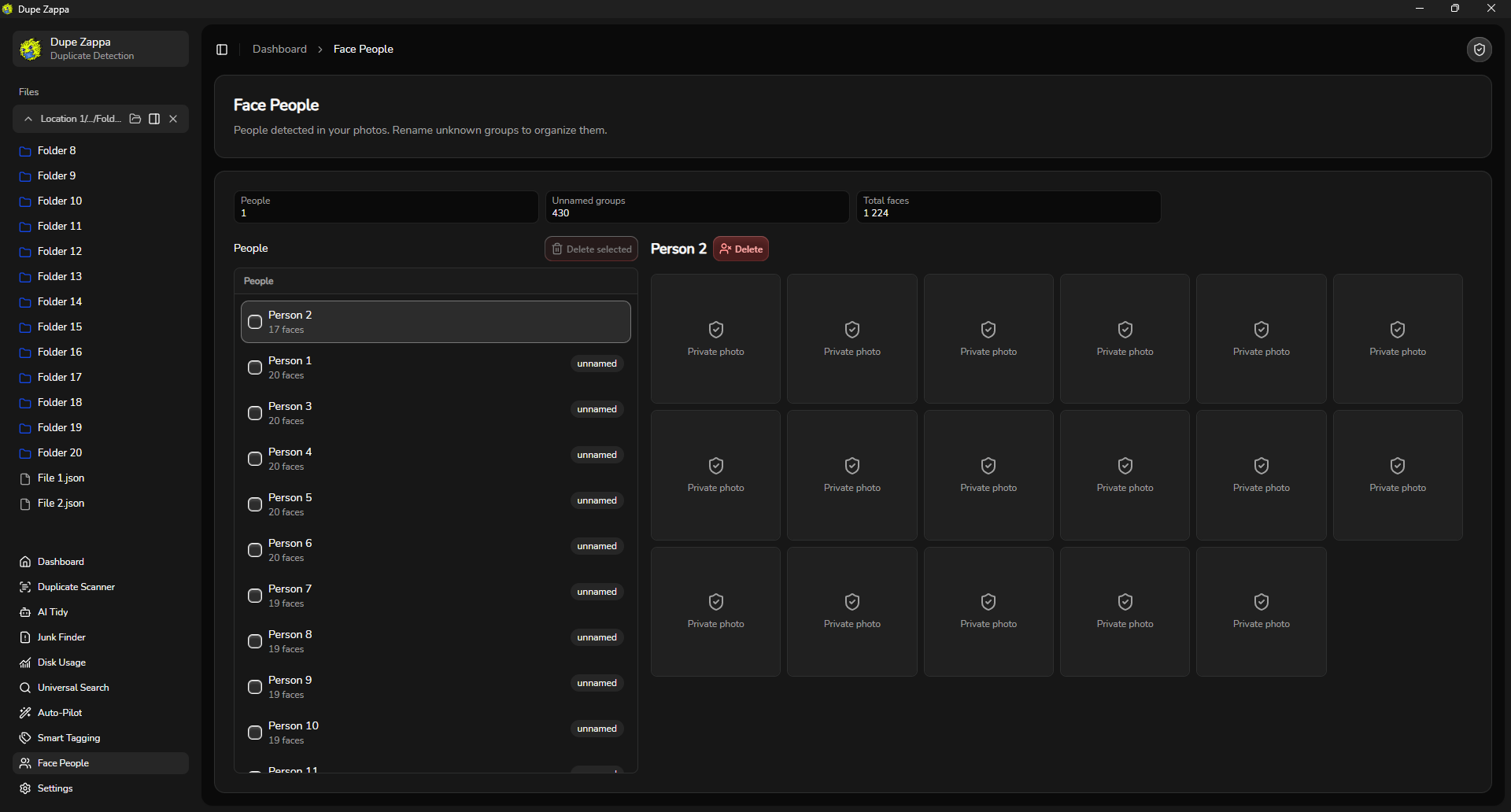Check the Person 2 checkbox

255,322
